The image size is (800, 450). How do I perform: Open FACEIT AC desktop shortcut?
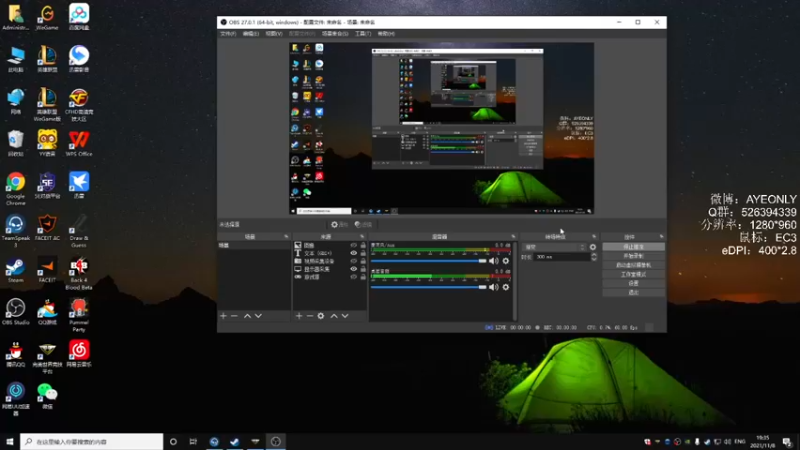click(47, 228)
